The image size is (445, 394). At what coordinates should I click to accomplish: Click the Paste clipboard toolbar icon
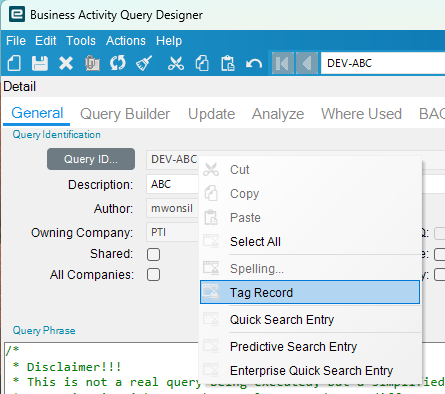[228, 63]
